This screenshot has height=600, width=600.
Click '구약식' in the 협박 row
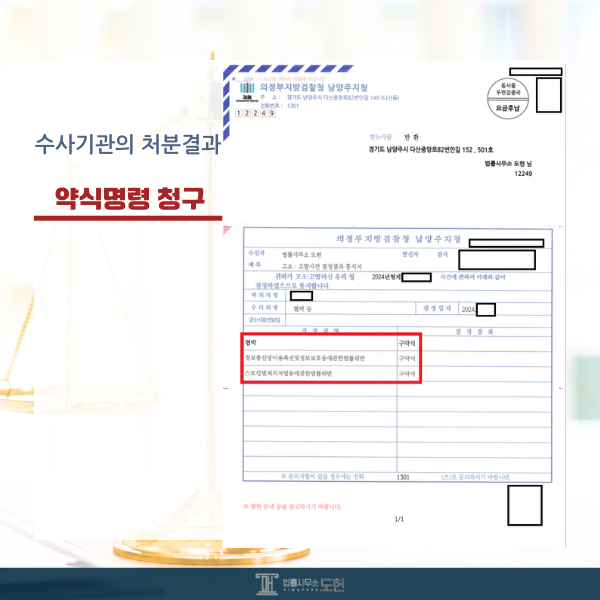[407, 343]
